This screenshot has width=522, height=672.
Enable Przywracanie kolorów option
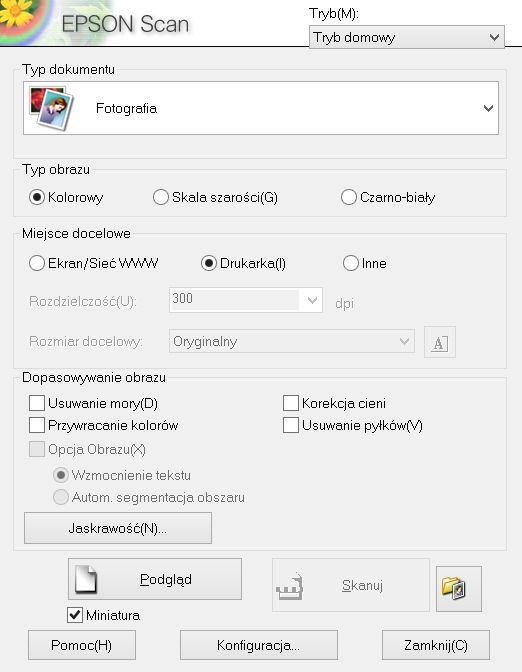tap(37, 425)
